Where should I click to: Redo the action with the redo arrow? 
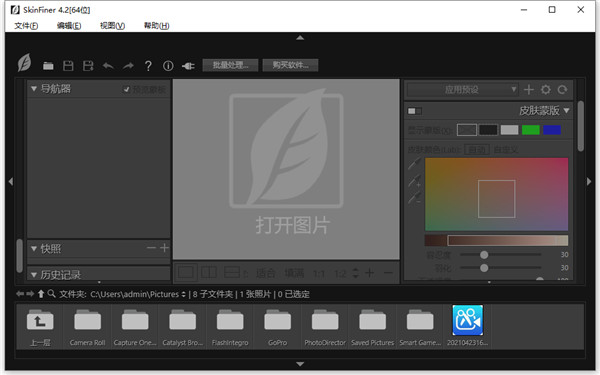[x=128, y=66]
